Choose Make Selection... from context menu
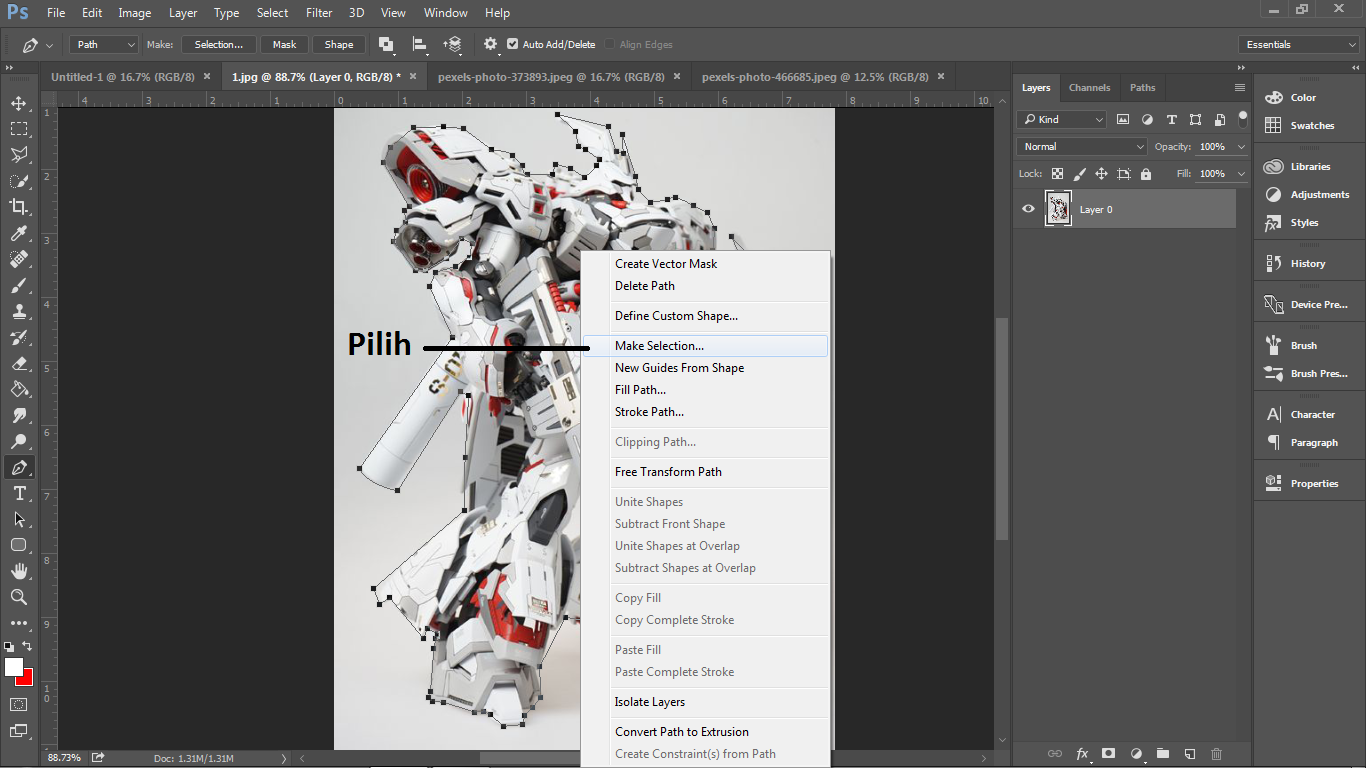The height and width of the screenshot is (768, 1366). pos(705,346)
